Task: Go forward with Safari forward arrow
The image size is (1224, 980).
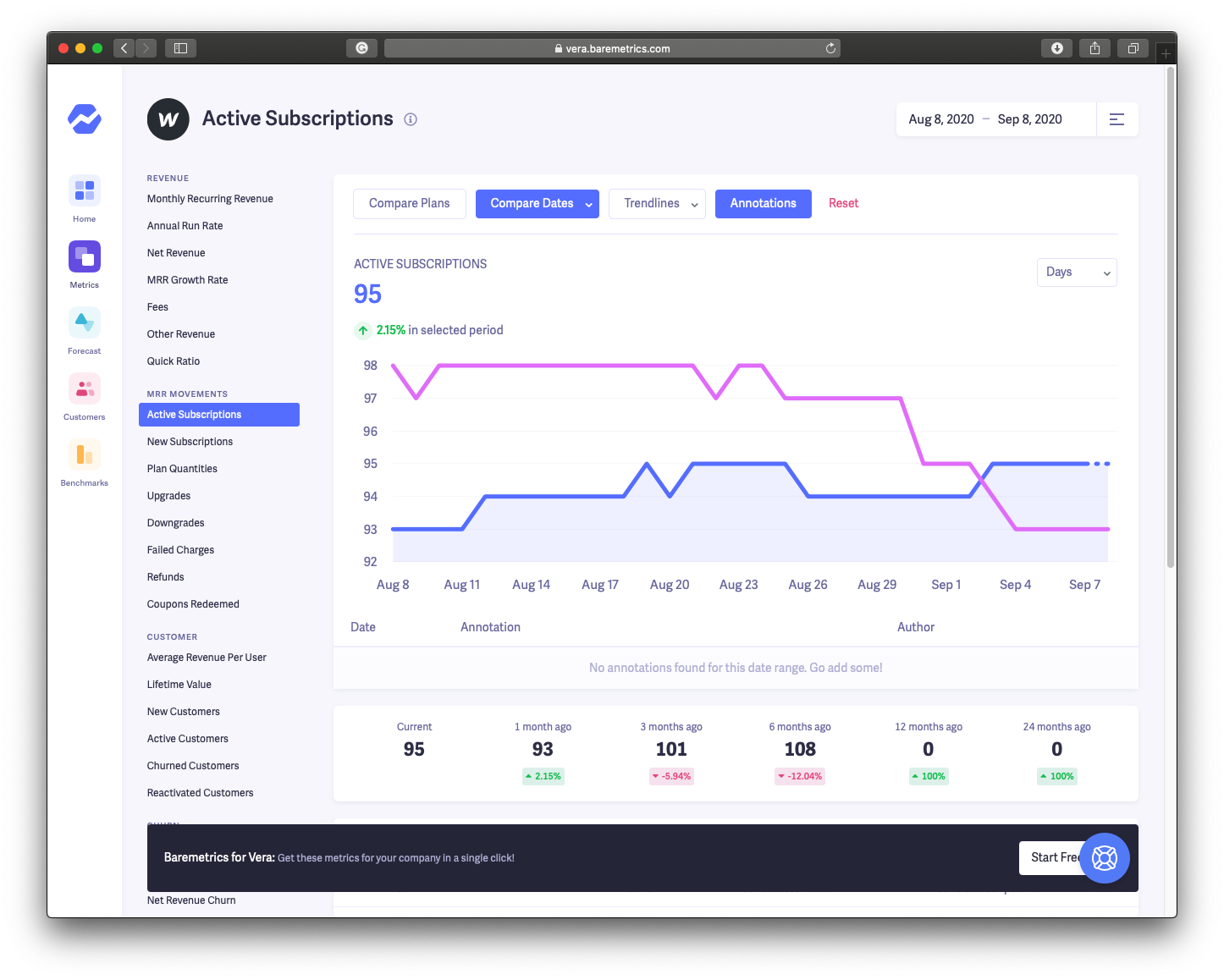Action: pos(146,48)
